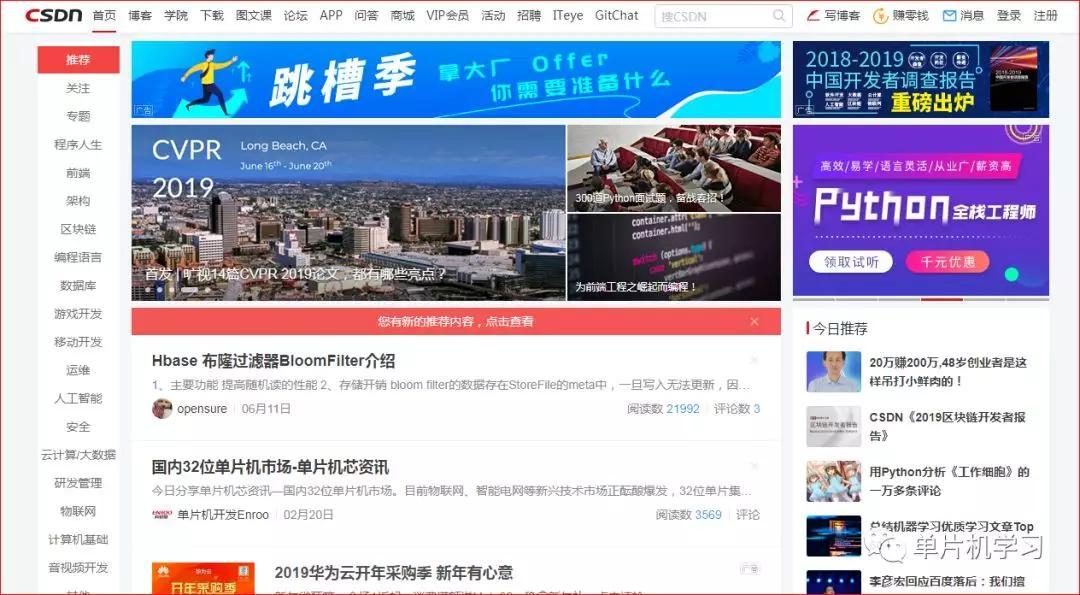Image resolution: width=1080 pixels, height=595 pixels.
Task: Open the 为前端工程之崛起而编程 thumbnail
Action: (674, 257)
